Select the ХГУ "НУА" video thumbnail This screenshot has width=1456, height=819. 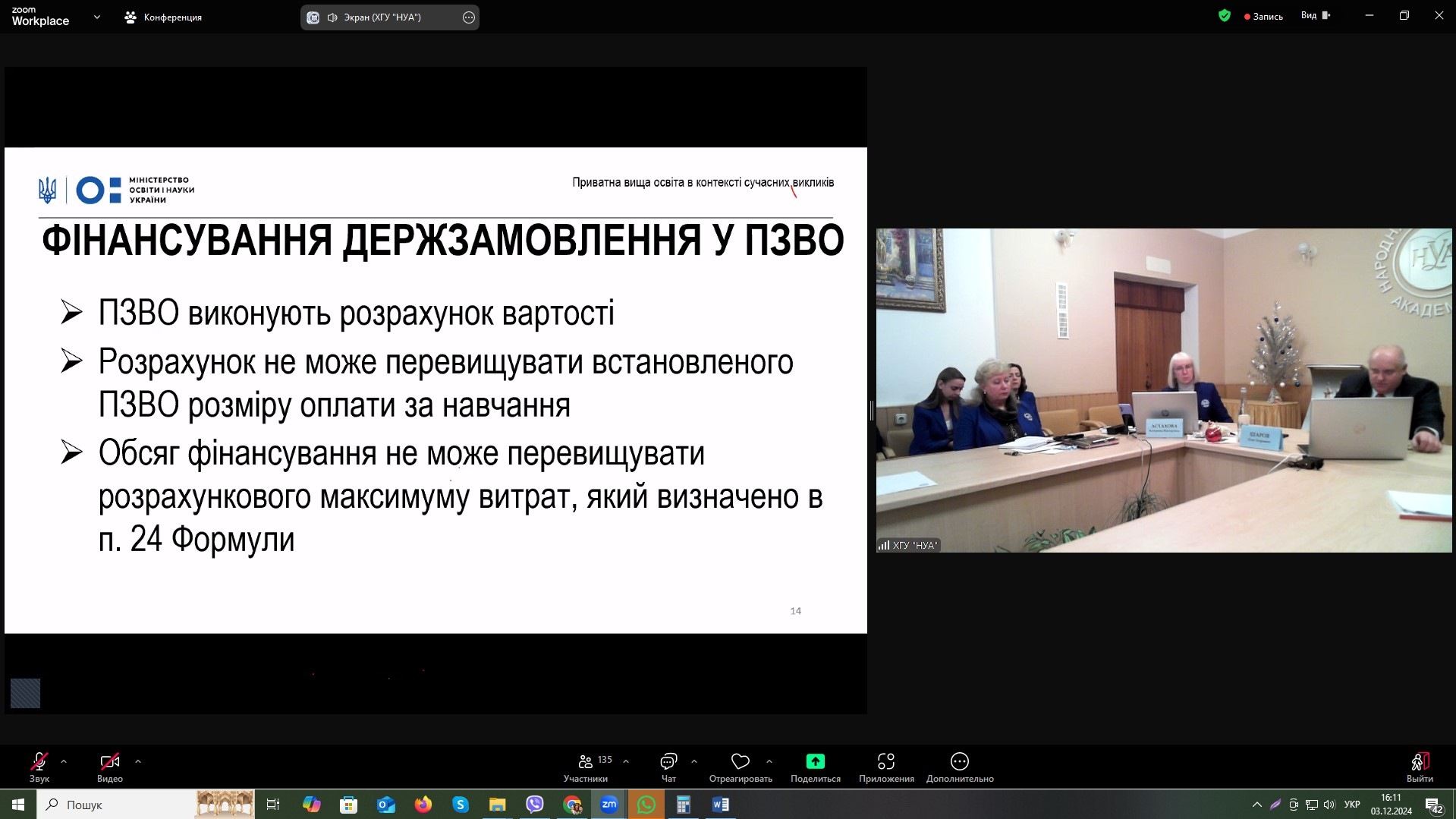click(x=1163, y=390)
